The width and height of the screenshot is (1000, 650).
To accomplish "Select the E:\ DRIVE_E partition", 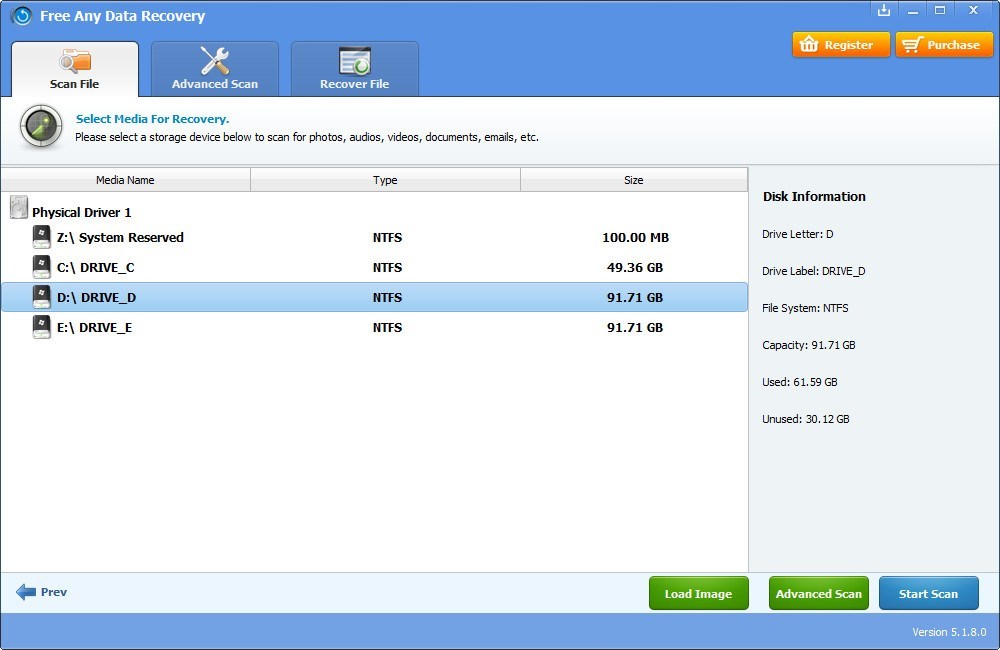I will (300, 327).
